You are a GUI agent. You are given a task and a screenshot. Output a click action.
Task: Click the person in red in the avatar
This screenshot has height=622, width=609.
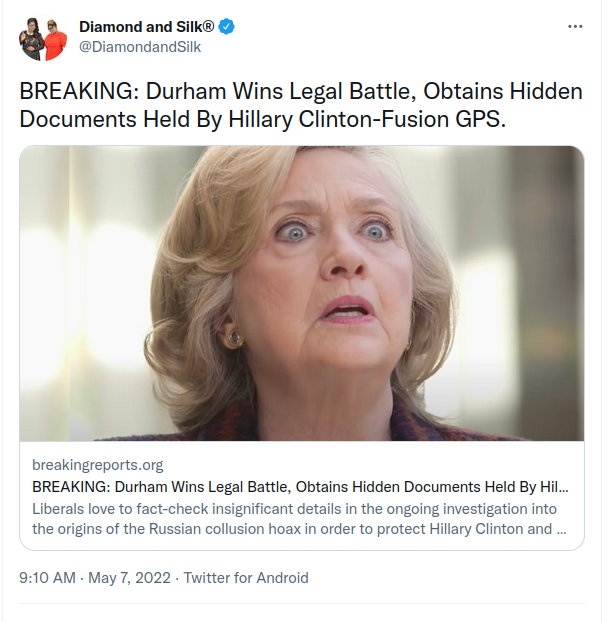(x=54, y=40)
